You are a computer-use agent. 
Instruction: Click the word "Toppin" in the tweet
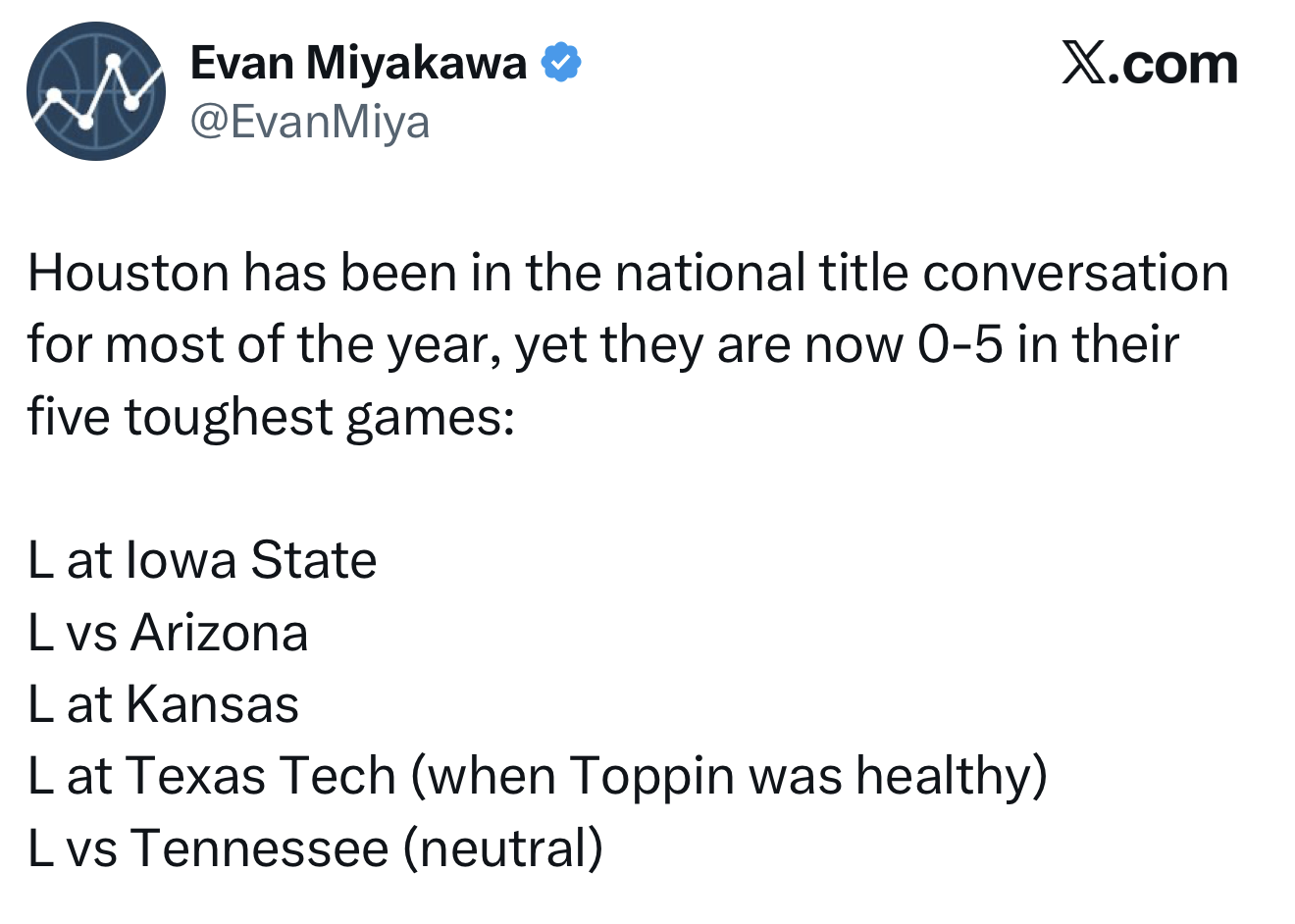(x=651, y=776)
